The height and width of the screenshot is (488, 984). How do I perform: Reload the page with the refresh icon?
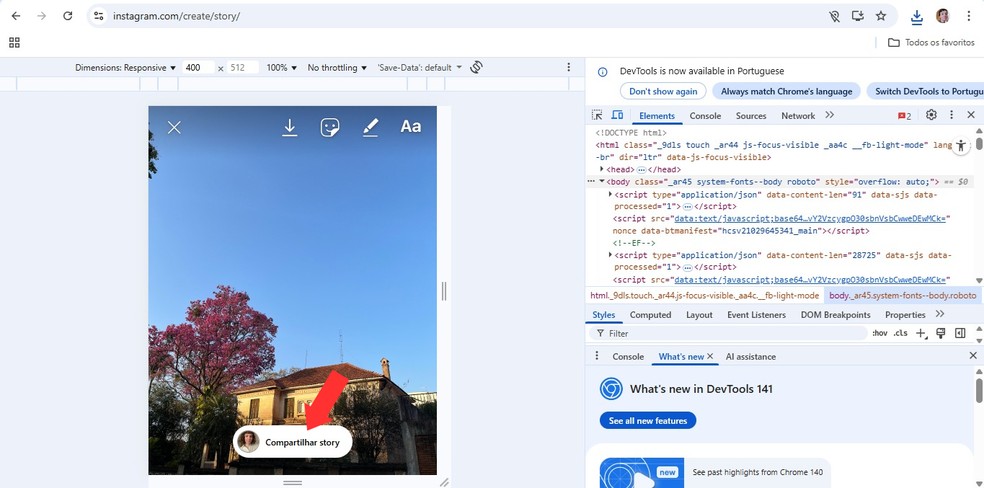(68, 16)
